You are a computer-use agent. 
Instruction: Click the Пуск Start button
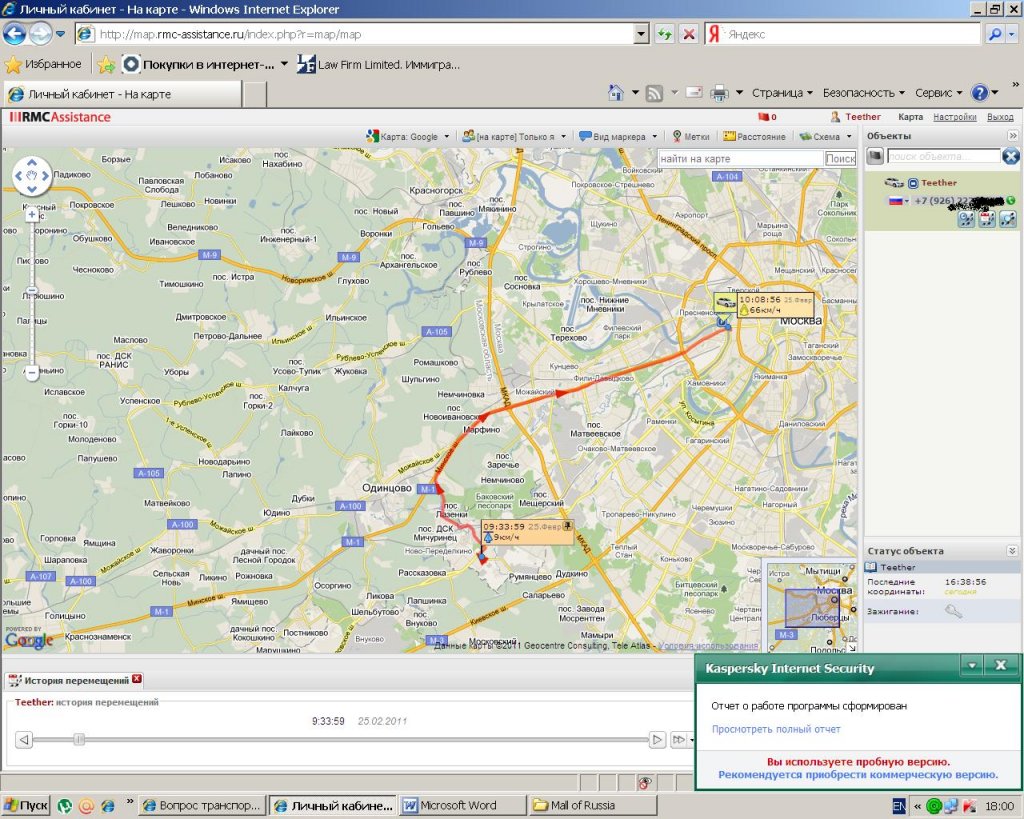tap(26, 806)
